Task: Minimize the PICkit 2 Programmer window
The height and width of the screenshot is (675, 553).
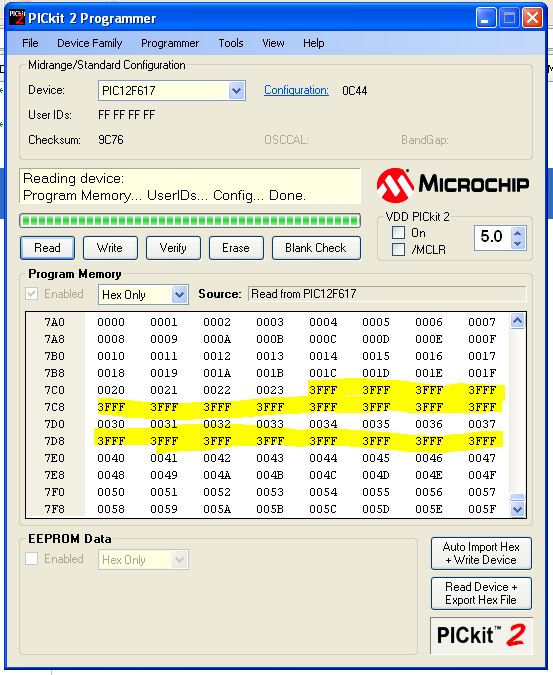Action: pyautogui.click(x=486, y=18)
